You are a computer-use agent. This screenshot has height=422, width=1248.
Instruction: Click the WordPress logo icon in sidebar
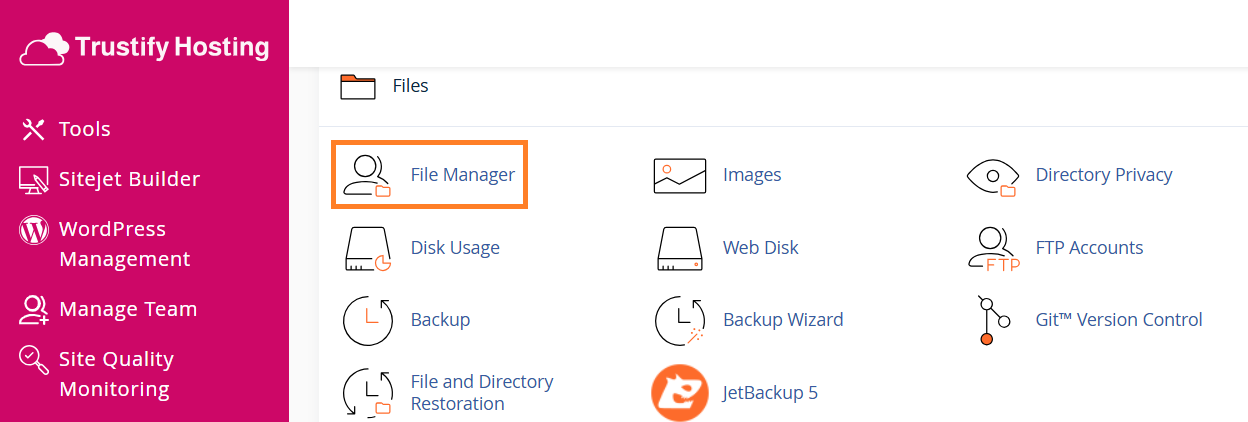click(x=33, y=230)
